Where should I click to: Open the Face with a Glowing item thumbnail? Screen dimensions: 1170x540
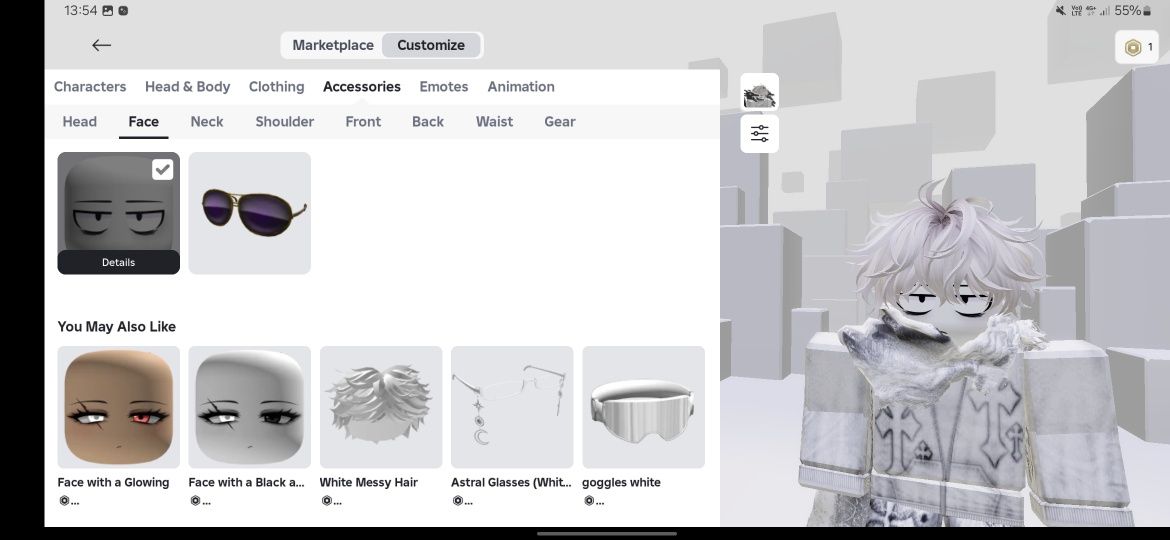pyautogui.click(x=119, y=407)
